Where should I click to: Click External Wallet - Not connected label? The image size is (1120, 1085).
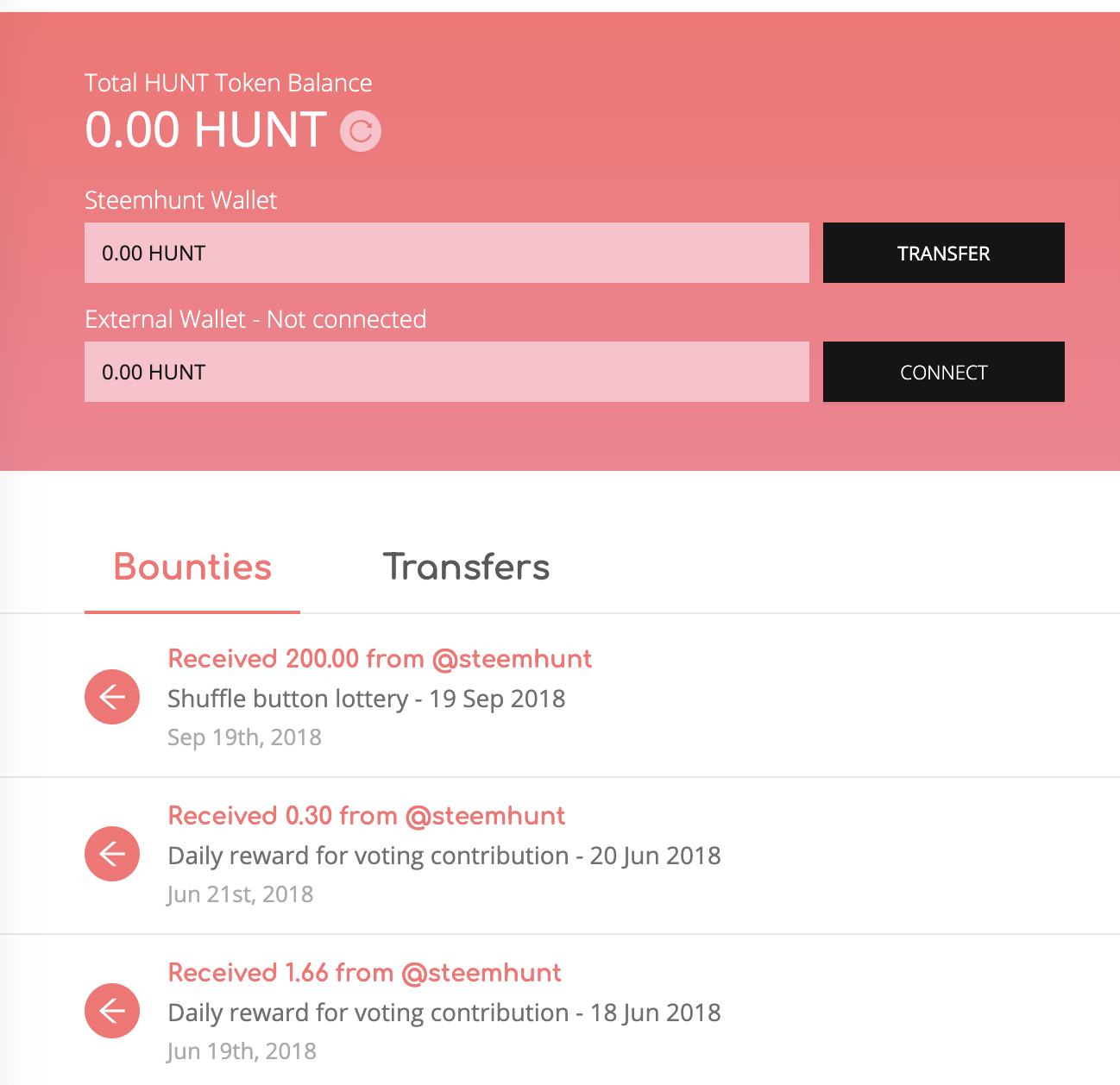(255, 319)
